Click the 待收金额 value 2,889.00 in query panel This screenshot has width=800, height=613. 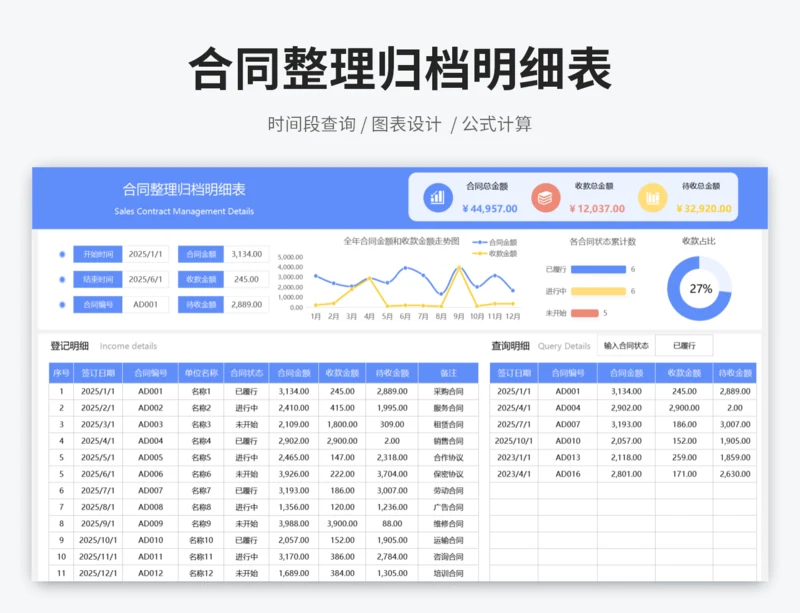[246, 304]
